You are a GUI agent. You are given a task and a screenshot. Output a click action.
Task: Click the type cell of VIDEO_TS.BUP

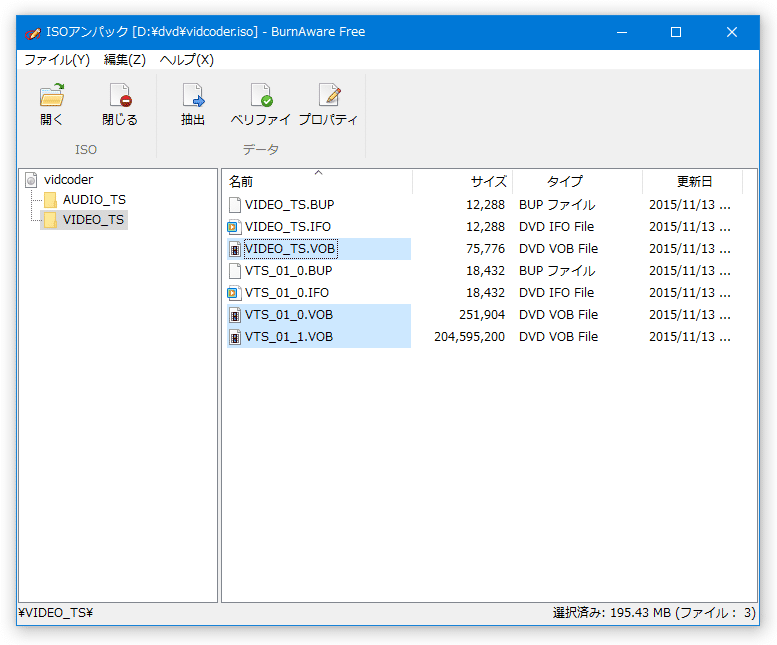[x=557, y=205]
